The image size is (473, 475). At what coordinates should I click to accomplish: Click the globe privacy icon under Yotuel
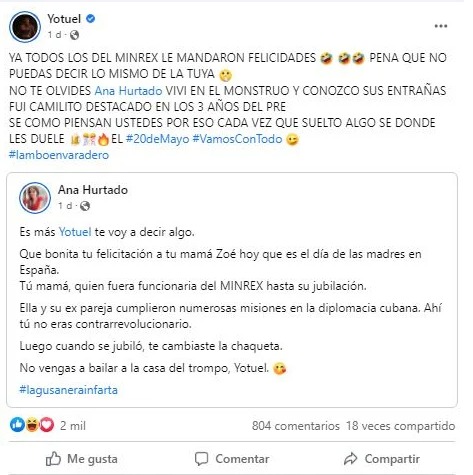click(x=74, y=35)
